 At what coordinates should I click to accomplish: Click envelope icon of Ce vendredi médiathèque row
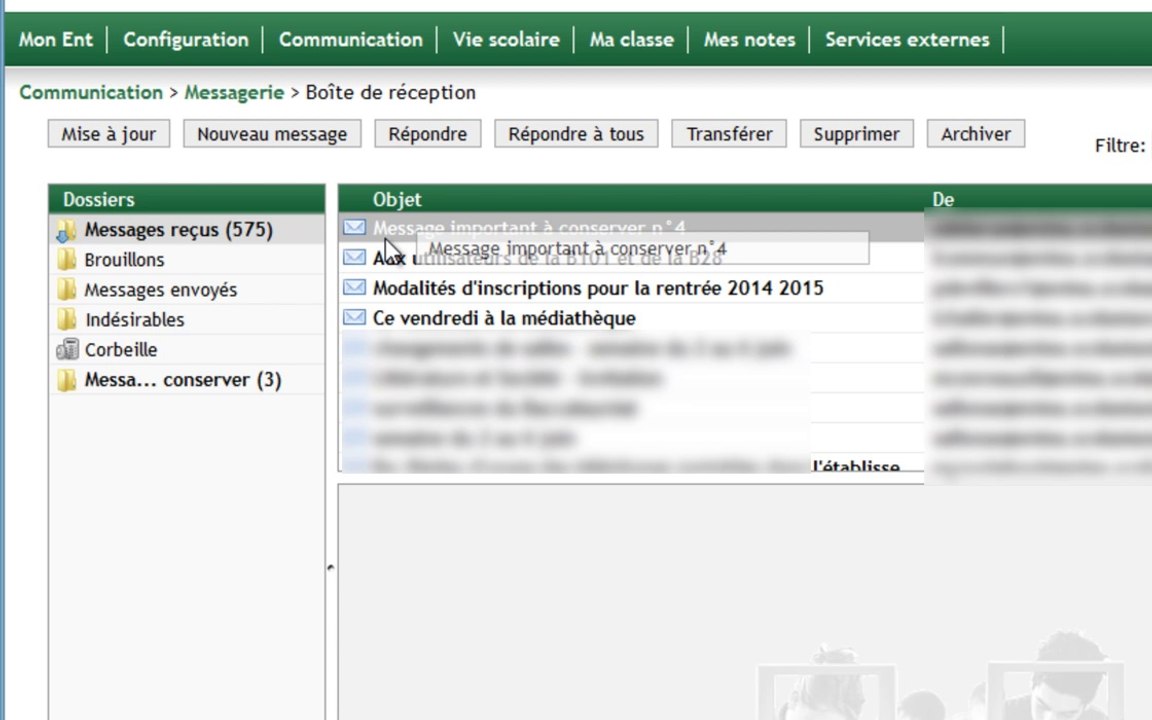pos(354,317)
